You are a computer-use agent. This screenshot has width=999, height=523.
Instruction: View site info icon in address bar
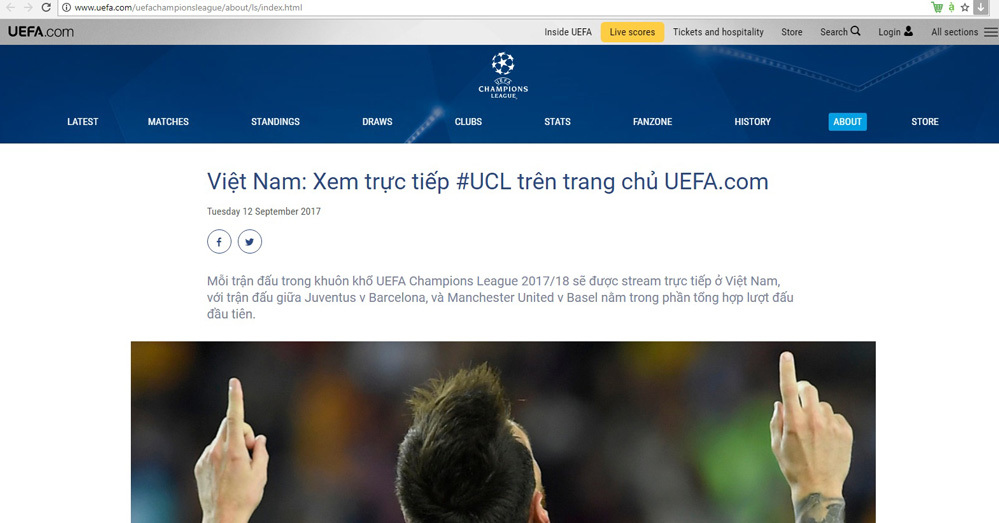[x=66, y=8]
